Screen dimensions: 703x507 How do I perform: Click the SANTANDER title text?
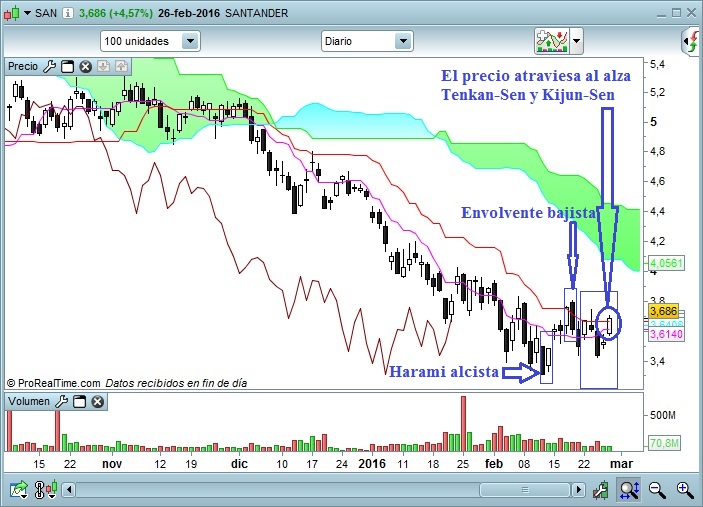(x=256, y=13)
